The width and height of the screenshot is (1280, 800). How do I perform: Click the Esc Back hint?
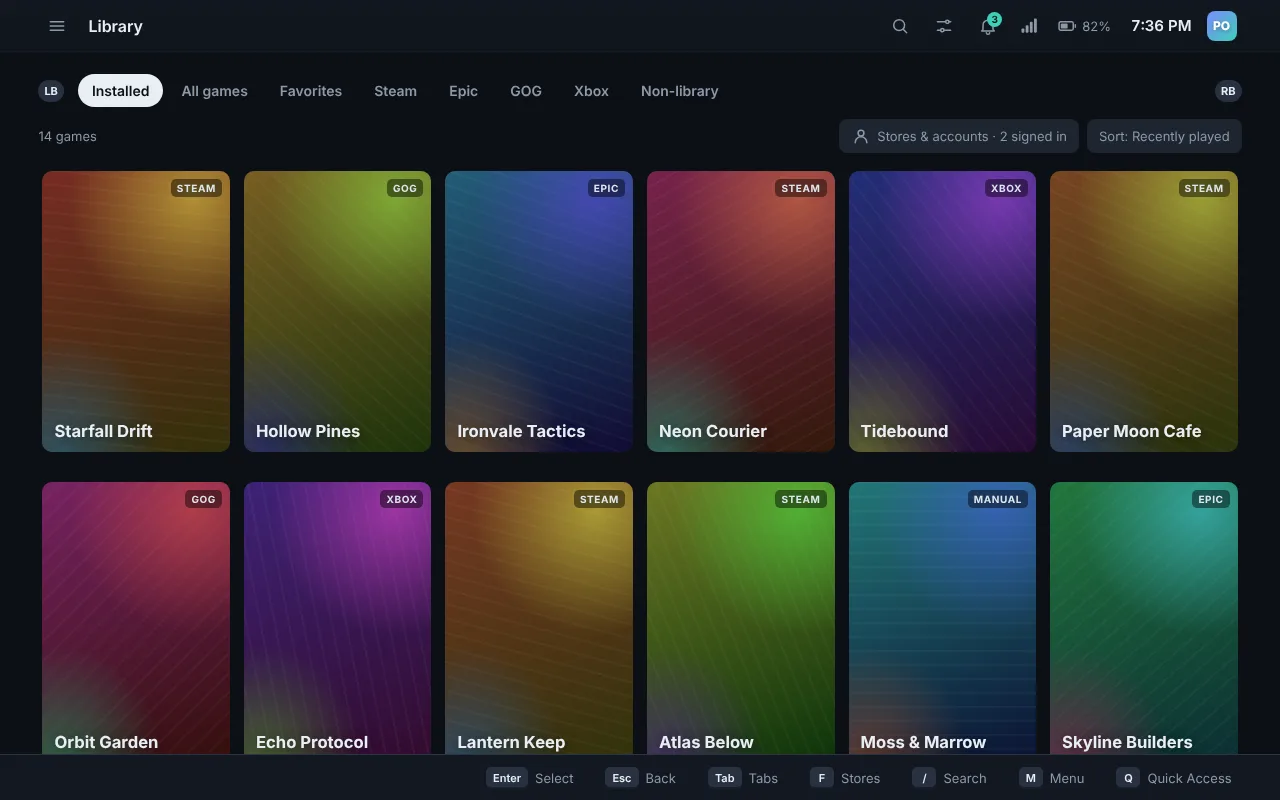pyautogui.click(x=640, y=778)
